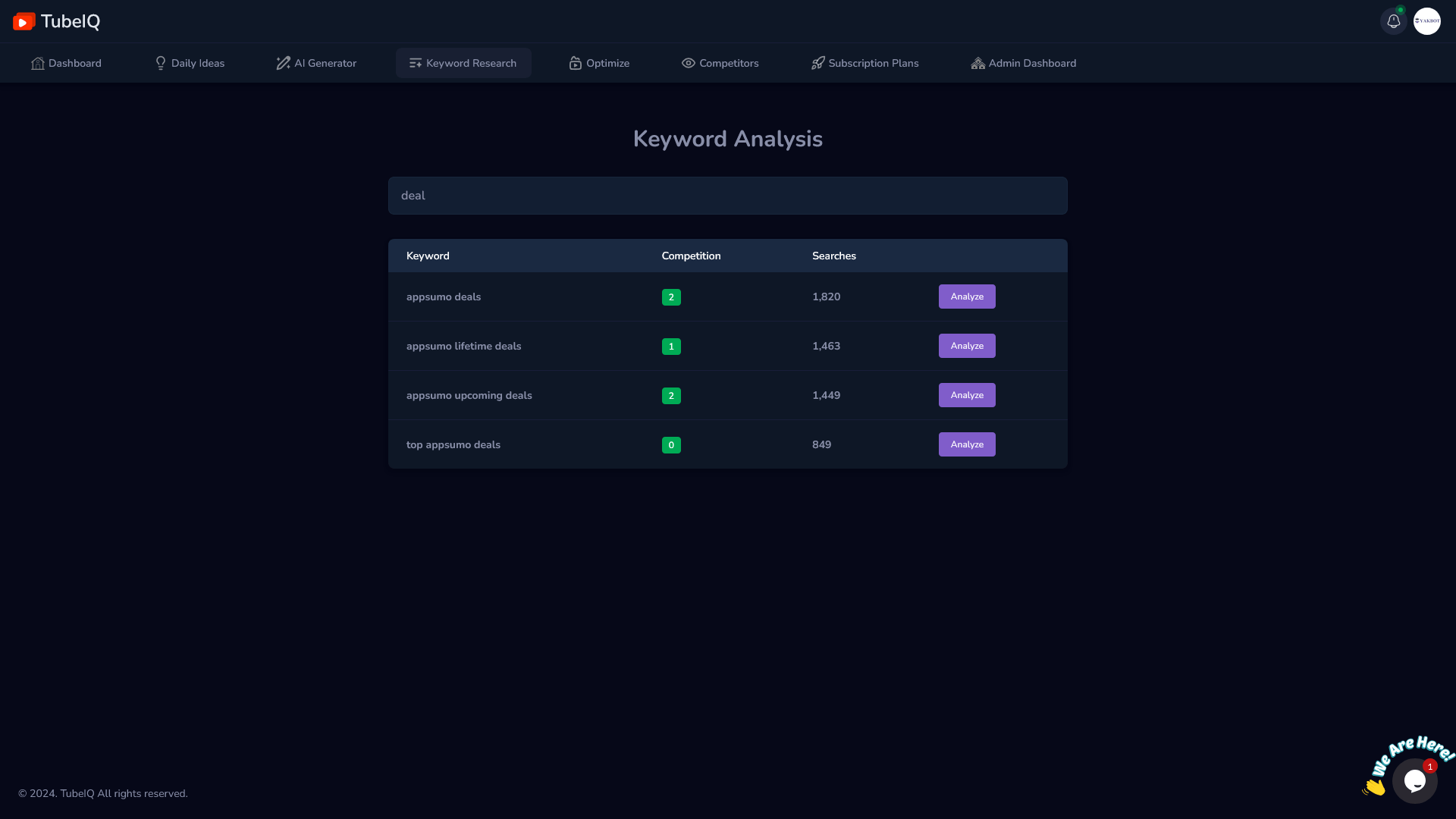Go to Admin Dashboard tab

[x=1023, y=63]
